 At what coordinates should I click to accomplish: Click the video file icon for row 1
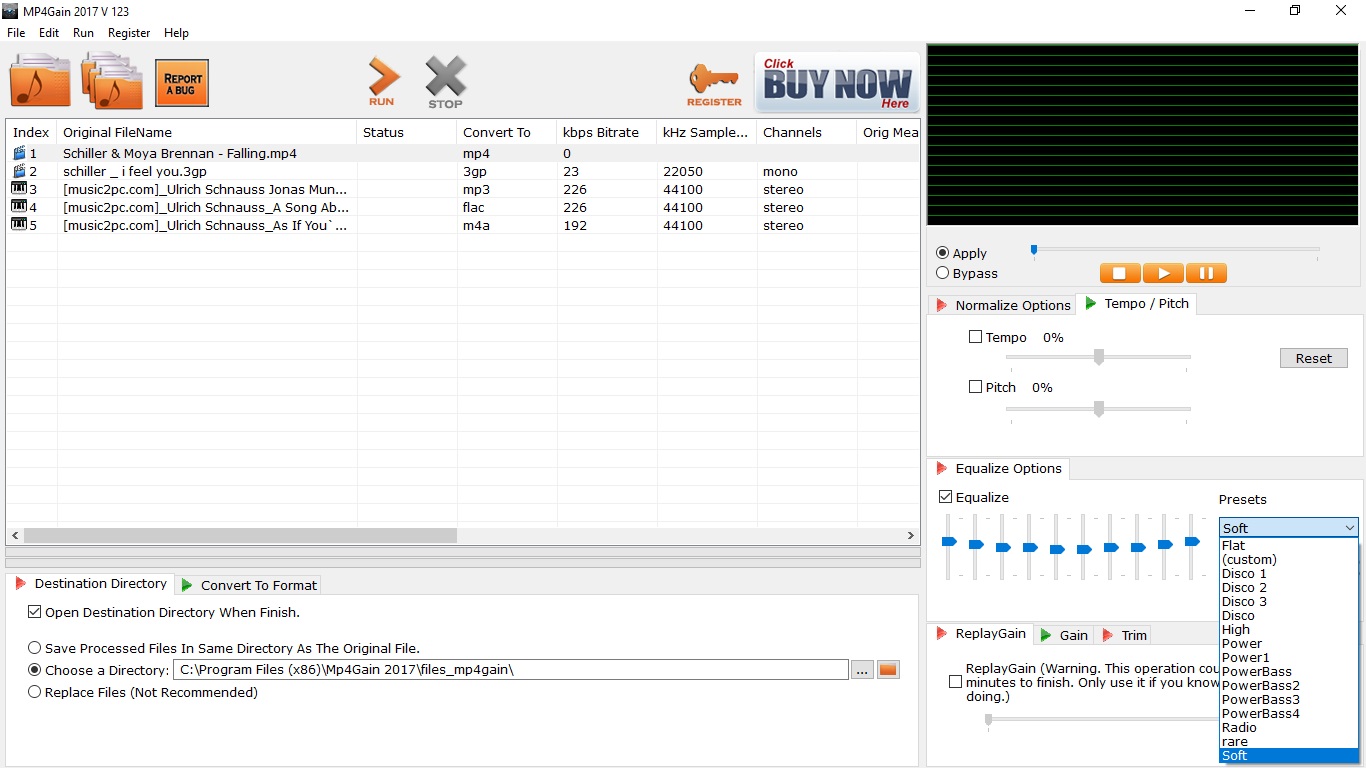pos(19,154)
